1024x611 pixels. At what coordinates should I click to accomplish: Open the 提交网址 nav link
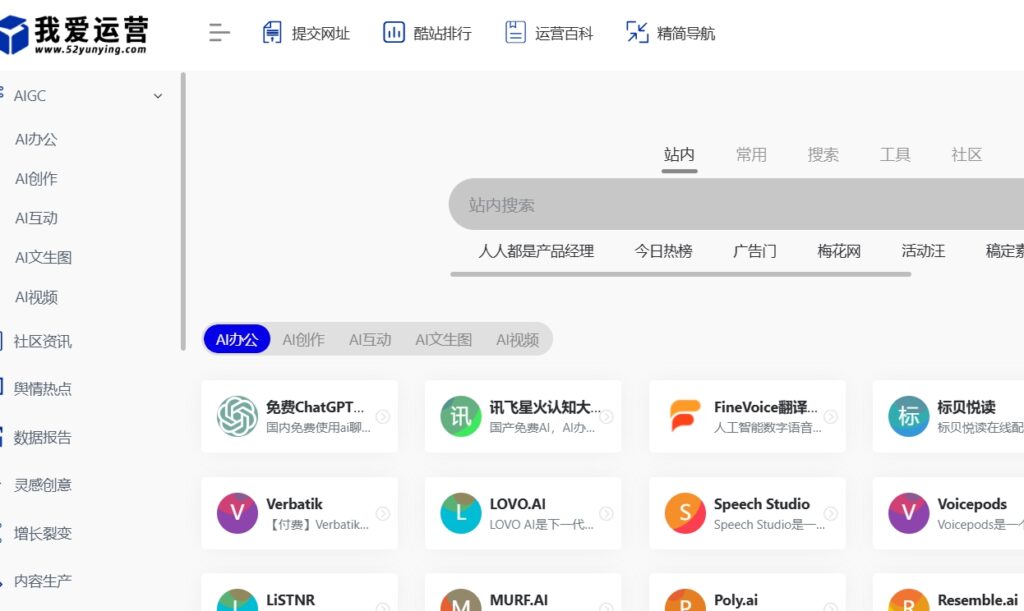(321, 33)
